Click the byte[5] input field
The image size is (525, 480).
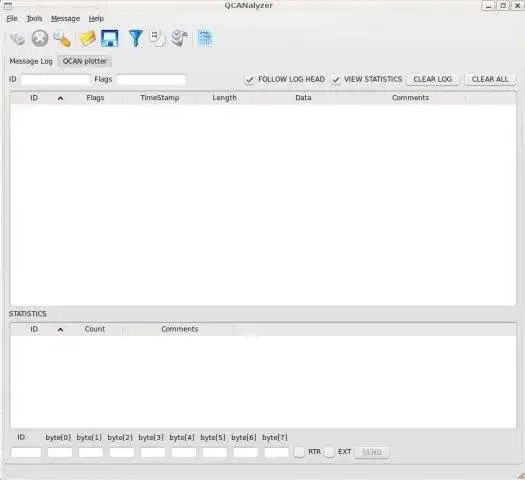215,452
